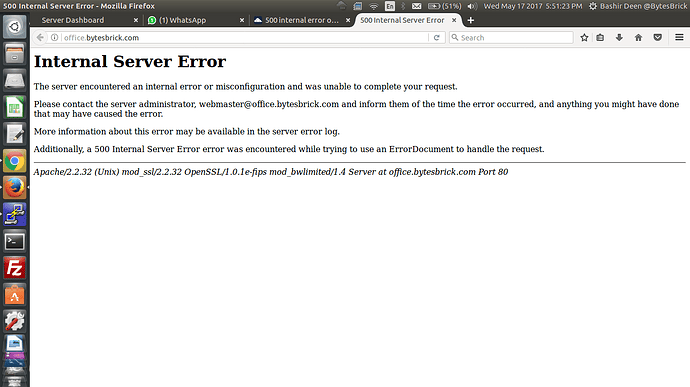
Task: Switch to '500 internal error o...' tab
Action: click(x=302, y=20)
